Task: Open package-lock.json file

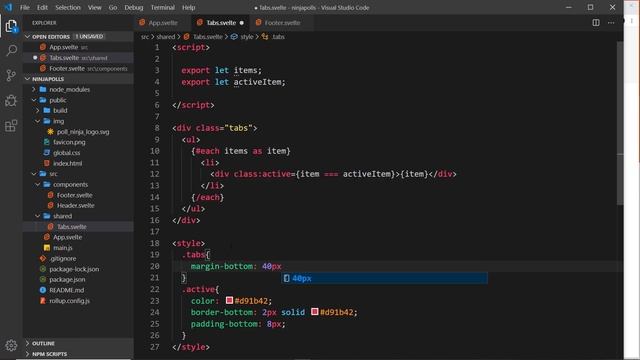Action: 74,269
